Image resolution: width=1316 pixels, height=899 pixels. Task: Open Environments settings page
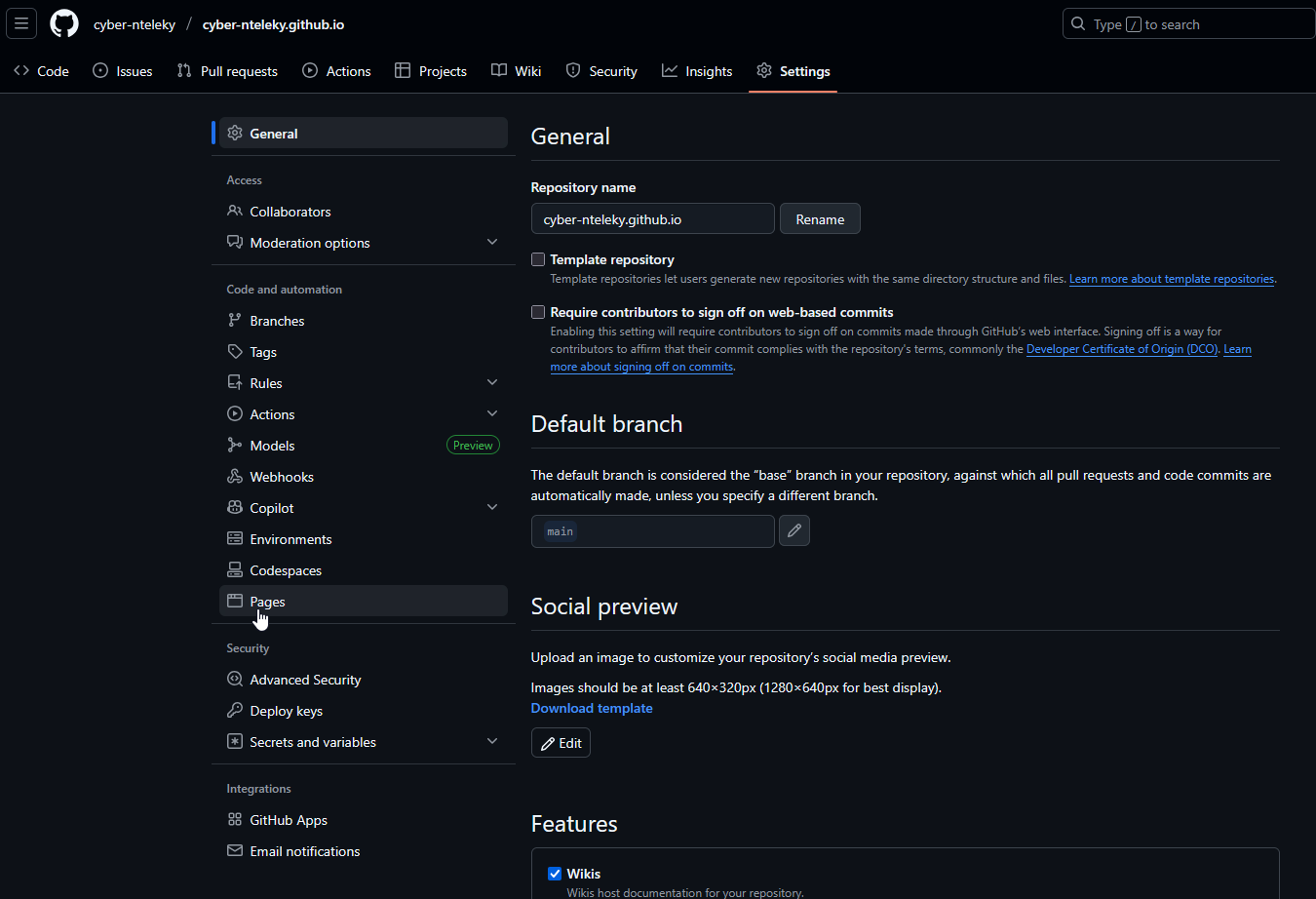tap(364, 538)
